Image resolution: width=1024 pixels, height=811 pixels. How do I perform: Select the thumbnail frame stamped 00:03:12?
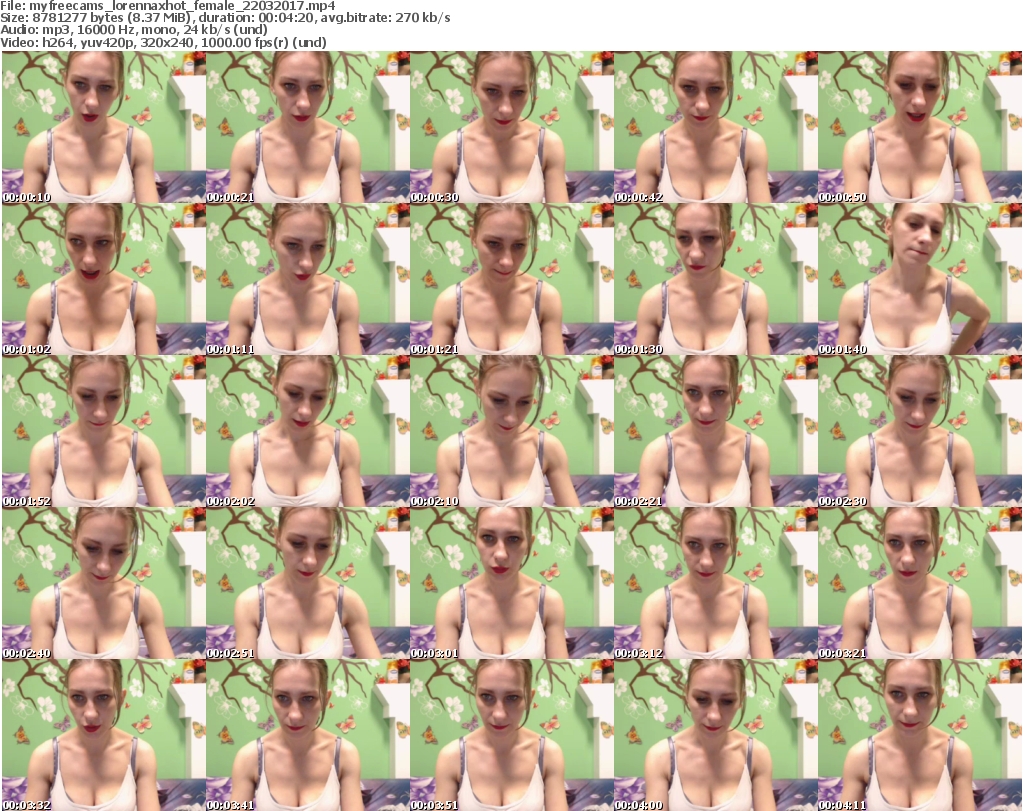click(x=715, y=584)
